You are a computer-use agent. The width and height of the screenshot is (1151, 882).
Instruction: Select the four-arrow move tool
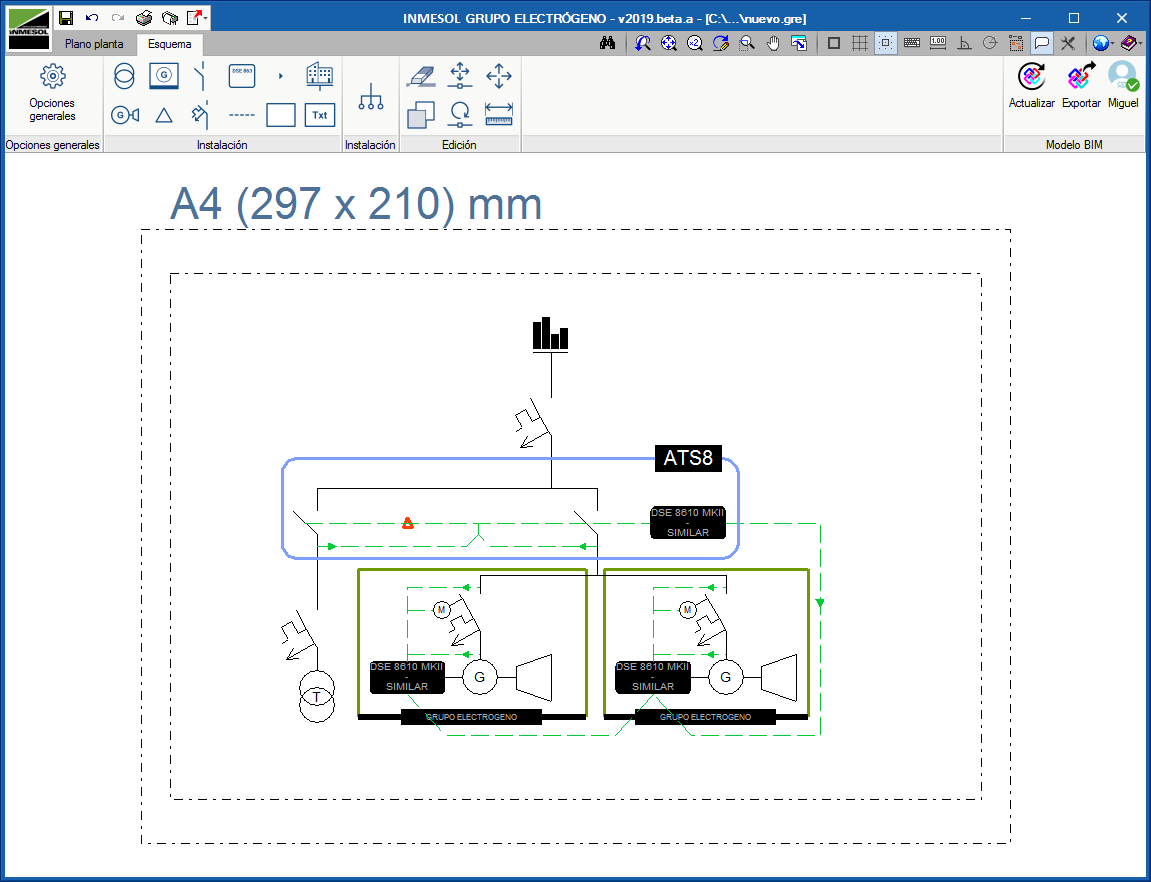(x=499, y=76)
